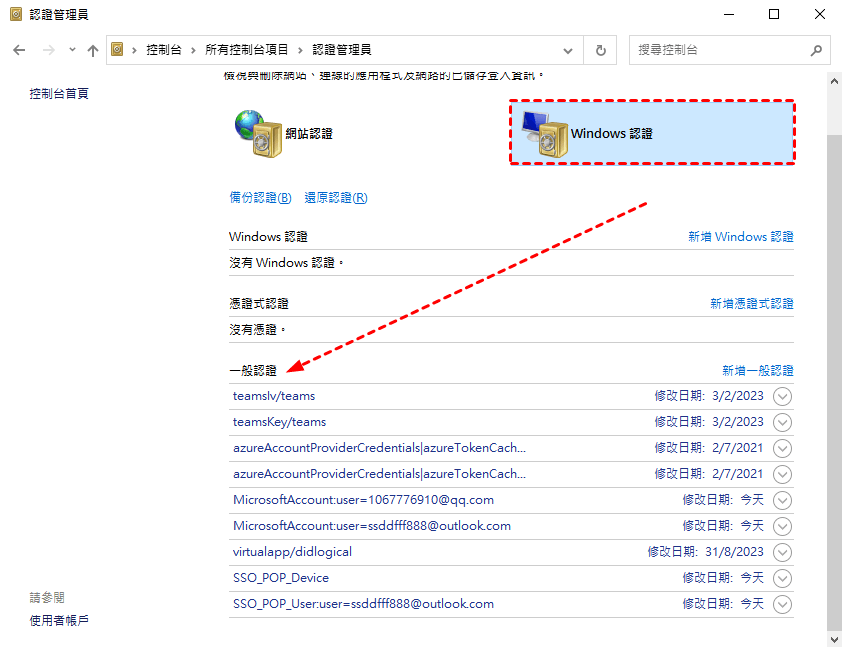Close the 認證管理員 window
This screenshot has height=647, width=842.
819,14
